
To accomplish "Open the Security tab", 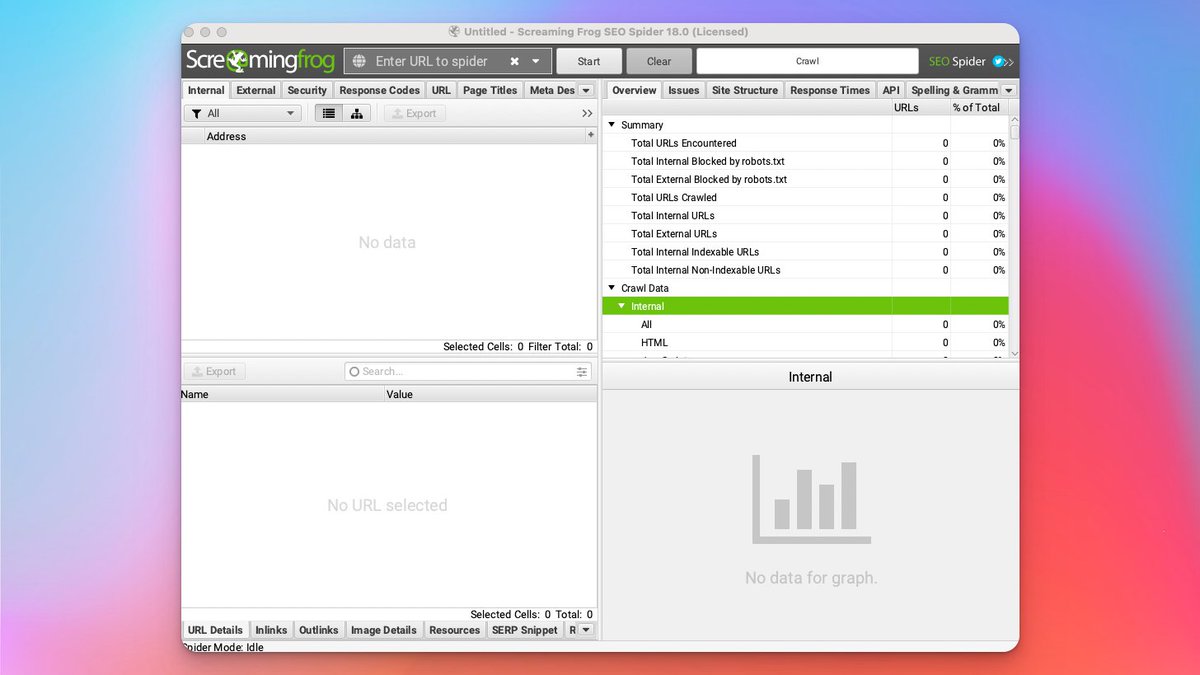I will point(307,90).
